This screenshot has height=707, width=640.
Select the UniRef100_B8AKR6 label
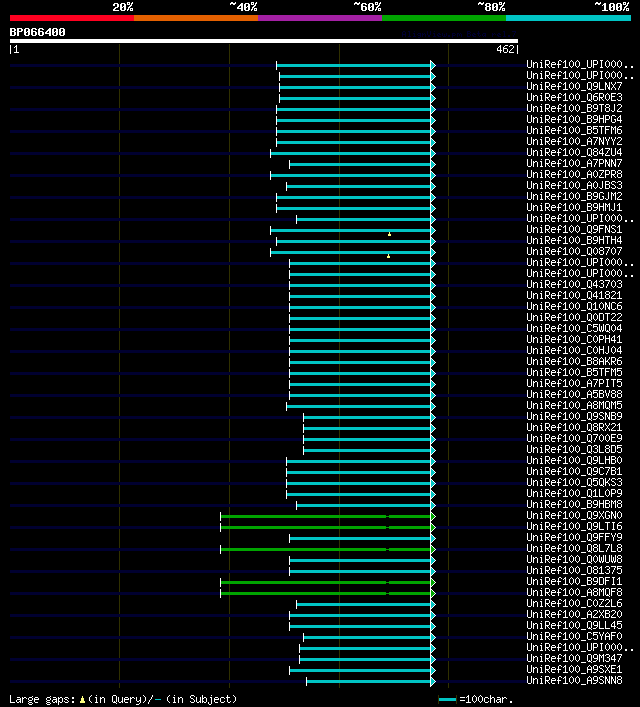574,362
